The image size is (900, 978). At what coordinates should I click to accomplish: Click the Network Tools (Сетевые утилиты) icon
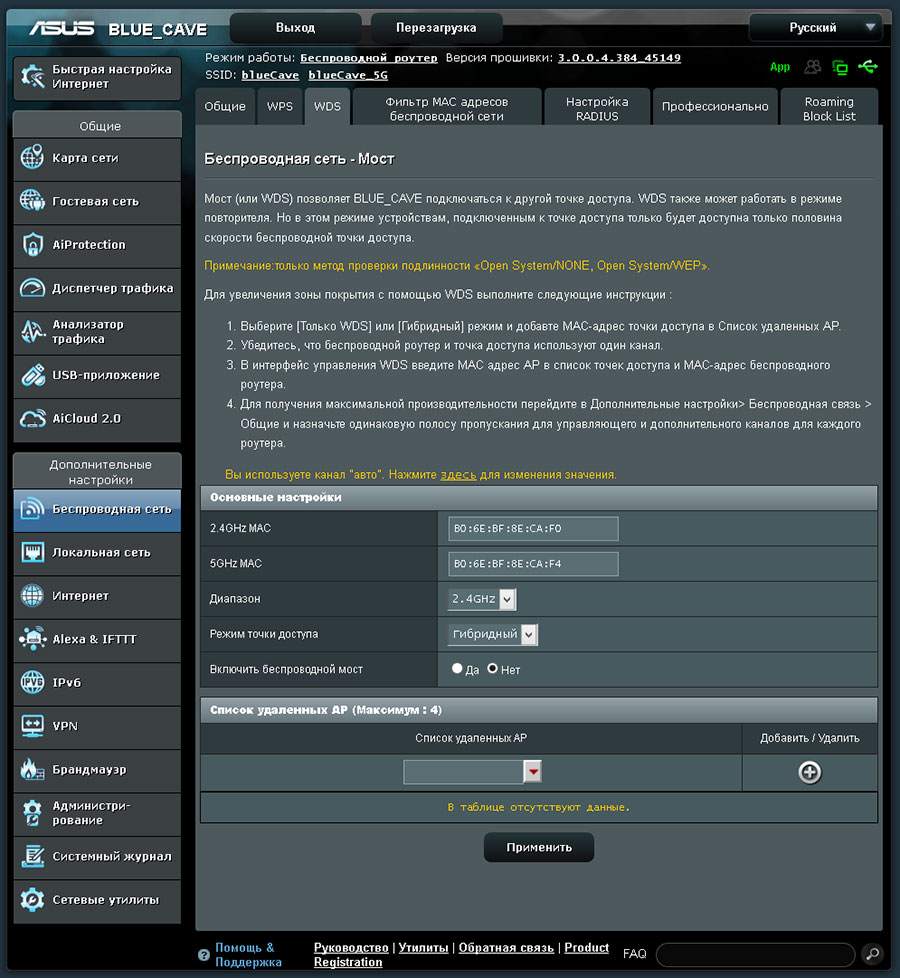point(32,899)
